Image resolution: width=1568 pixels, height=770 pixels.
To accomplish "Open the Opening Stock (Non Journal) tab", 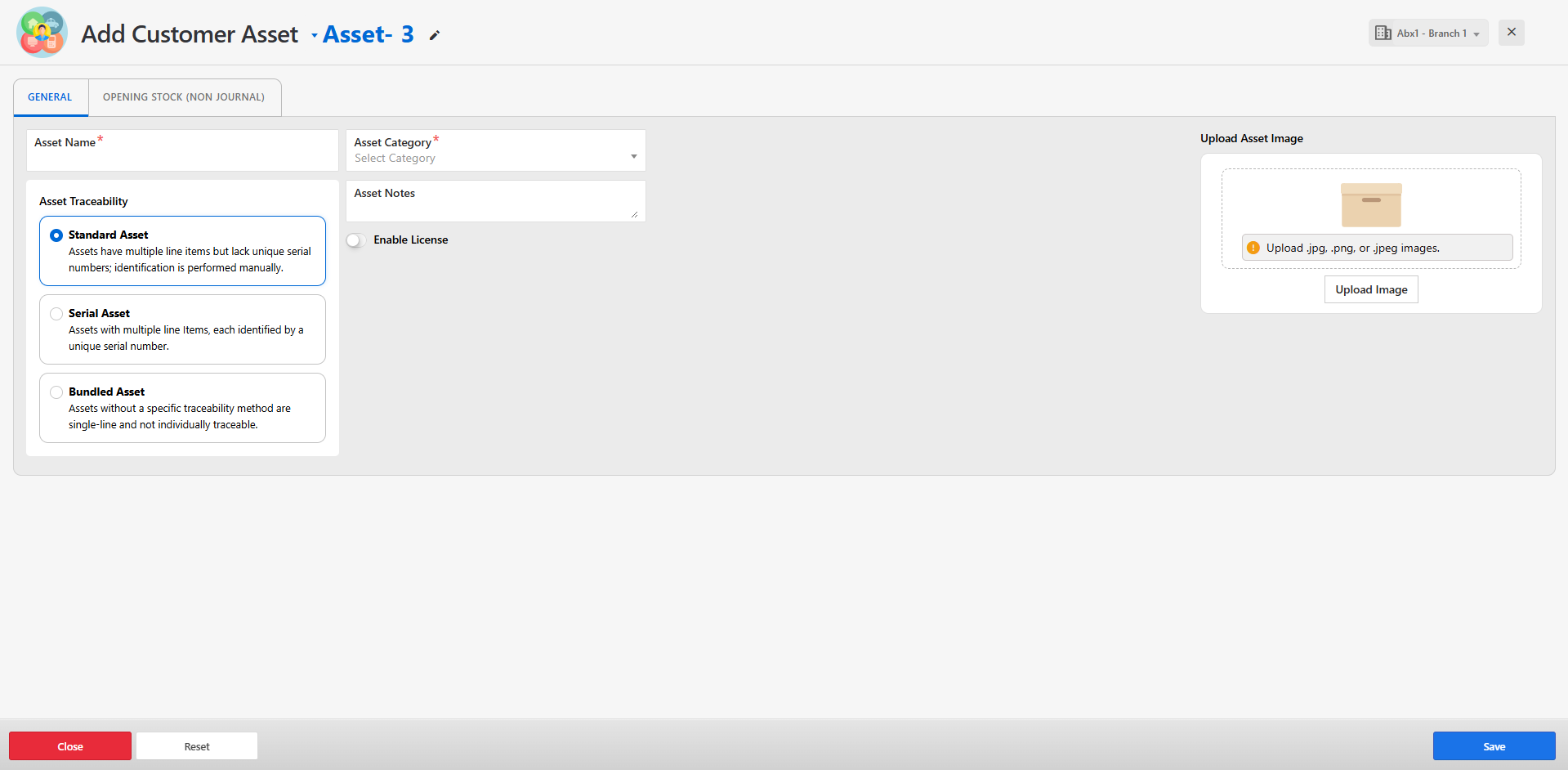I will [184, 97].
